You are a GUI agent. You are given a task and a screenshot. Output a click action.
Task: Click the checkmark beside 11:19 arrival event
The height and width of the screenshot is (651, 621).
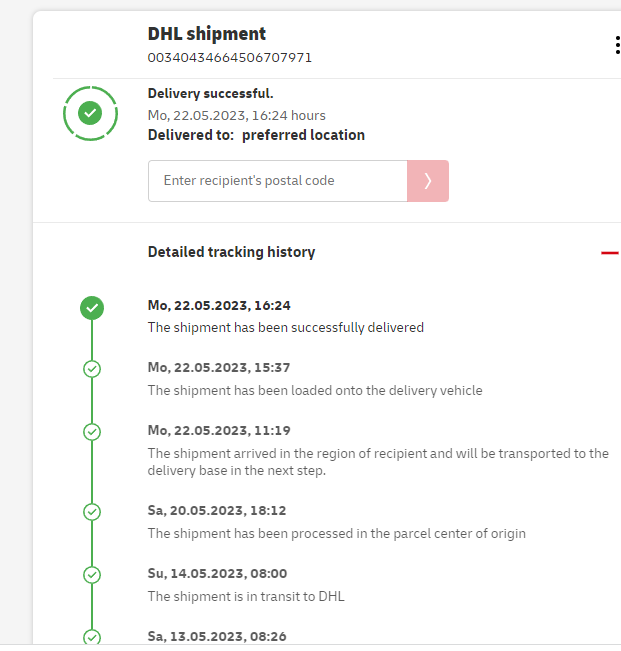point(92,432)
